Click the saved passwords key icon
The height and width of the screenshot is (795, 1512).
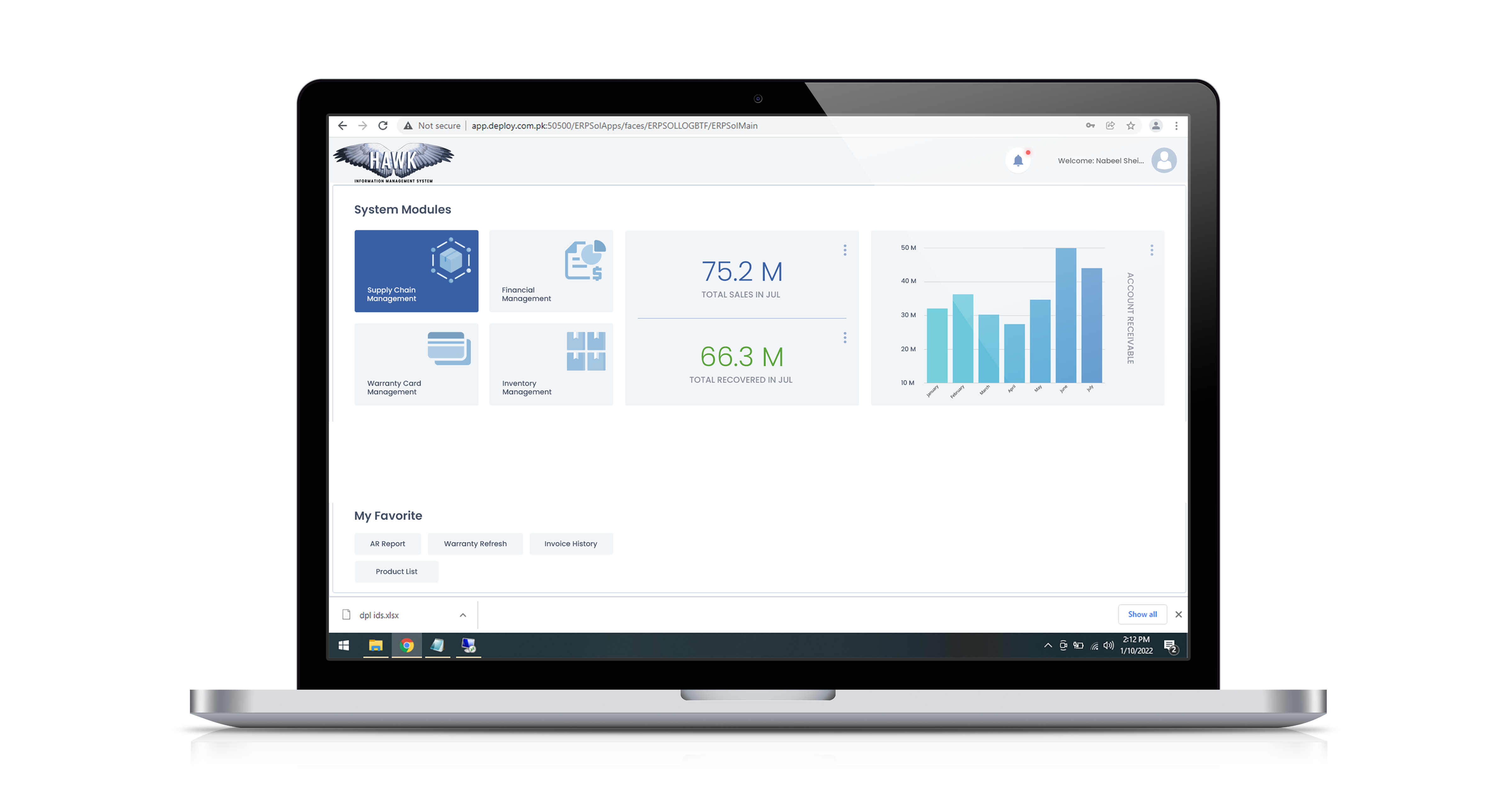(x=1090, y=126)
